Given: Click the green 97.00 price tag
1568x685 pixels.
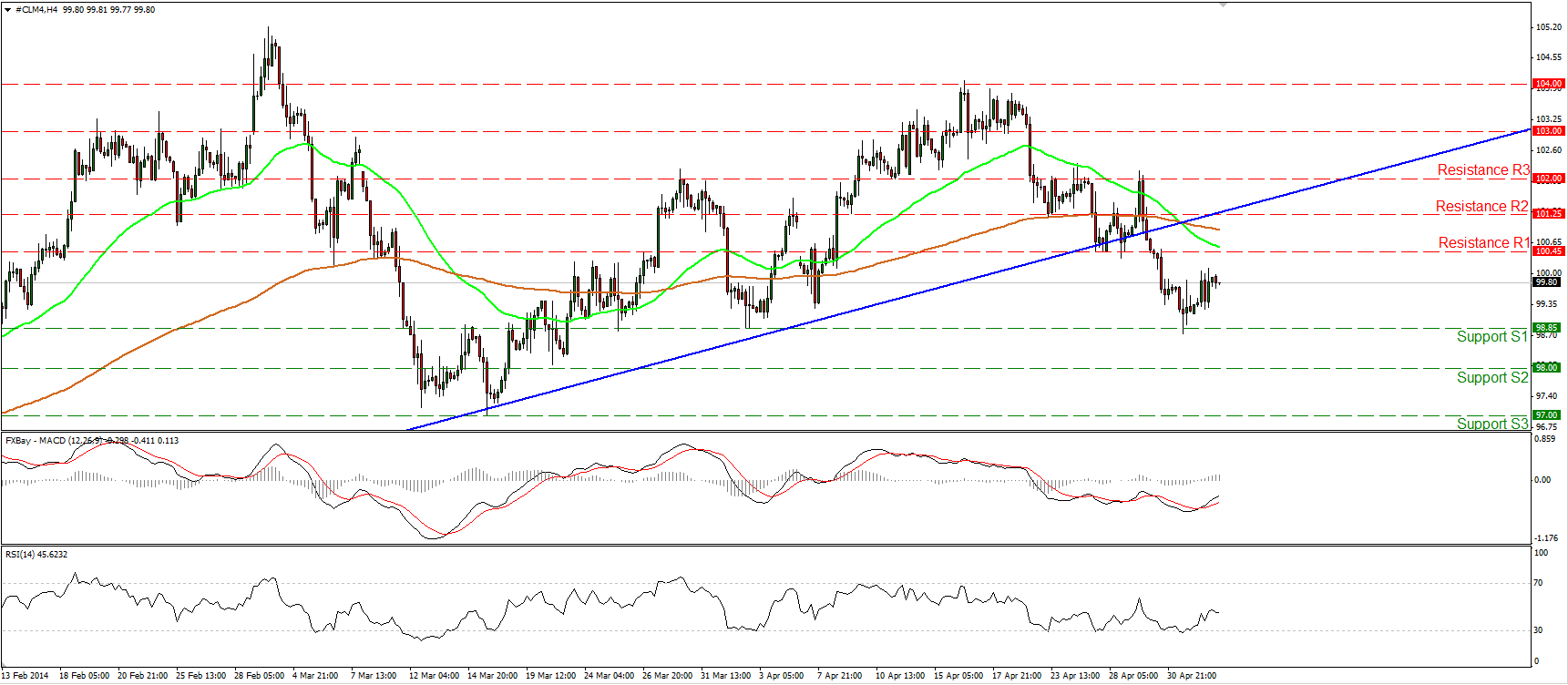Looking at the screenshot, I should [1548, 415].
